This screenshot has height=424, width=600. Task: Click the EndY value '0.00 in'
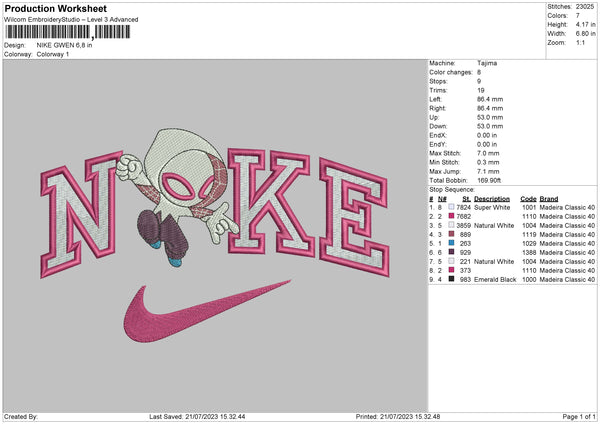point(487,144)
